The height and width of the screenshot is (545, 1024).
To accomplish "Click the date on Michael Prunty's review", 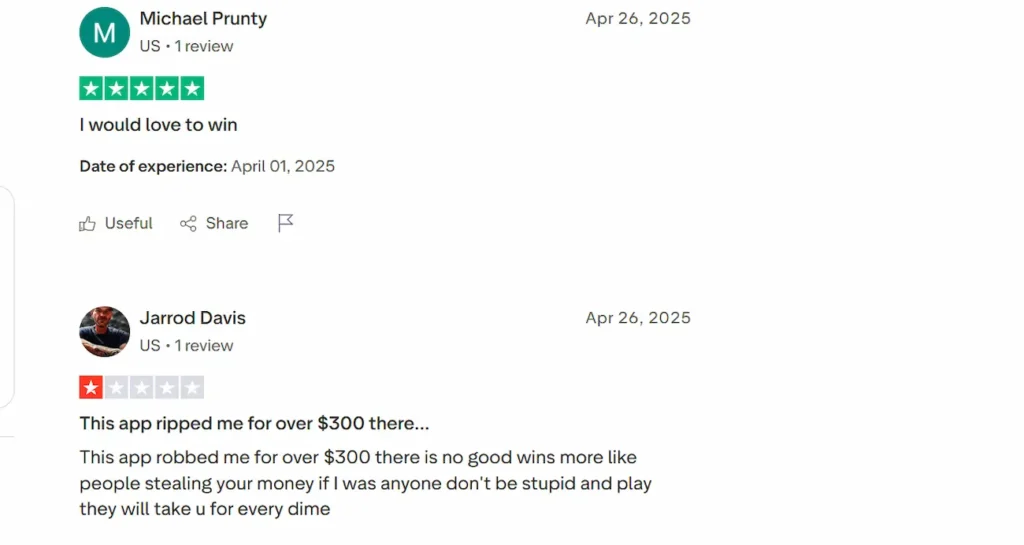I will coord(638,19).
